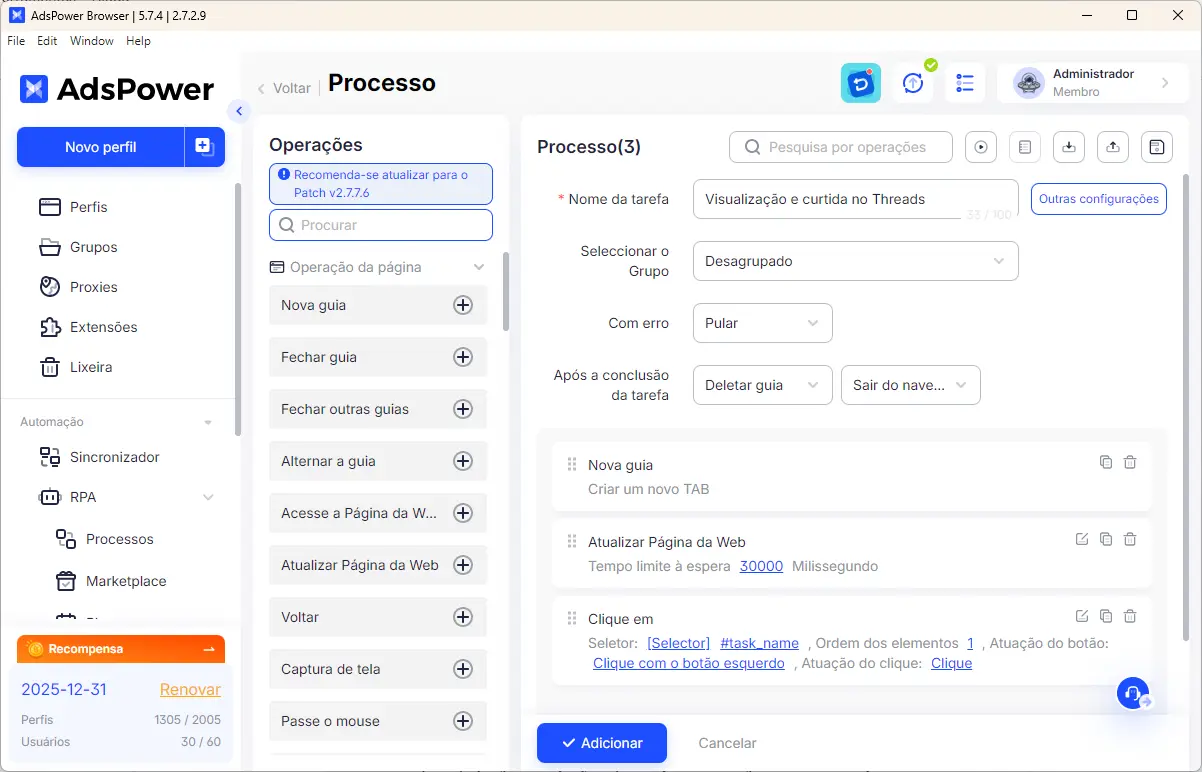Open the Seleccionar o Grupo dropdown Desagrupado

855,261
